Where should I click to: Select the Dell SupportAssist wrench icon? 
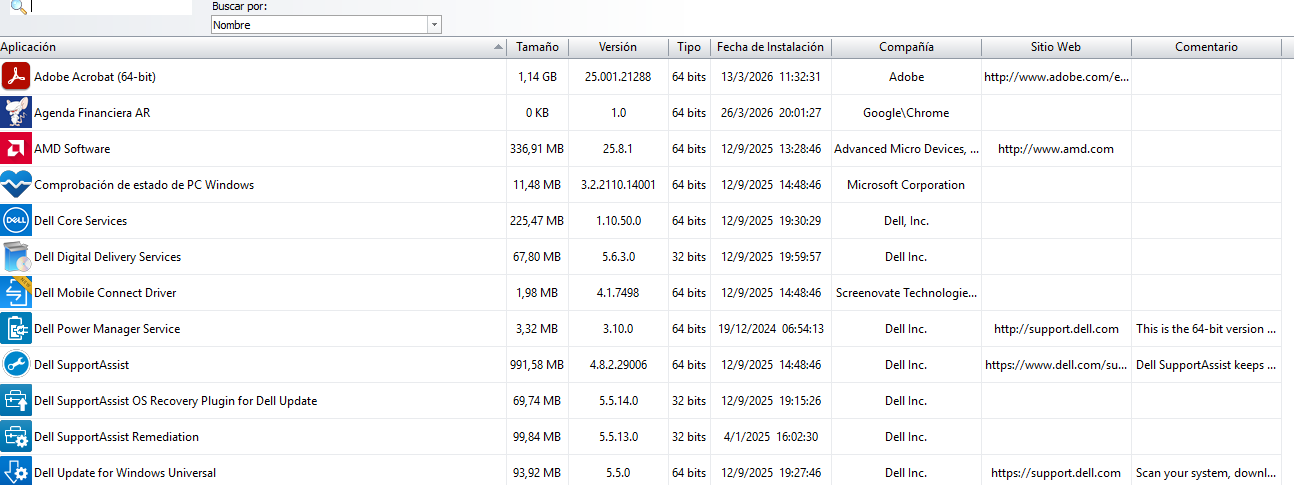pos(16,365)
